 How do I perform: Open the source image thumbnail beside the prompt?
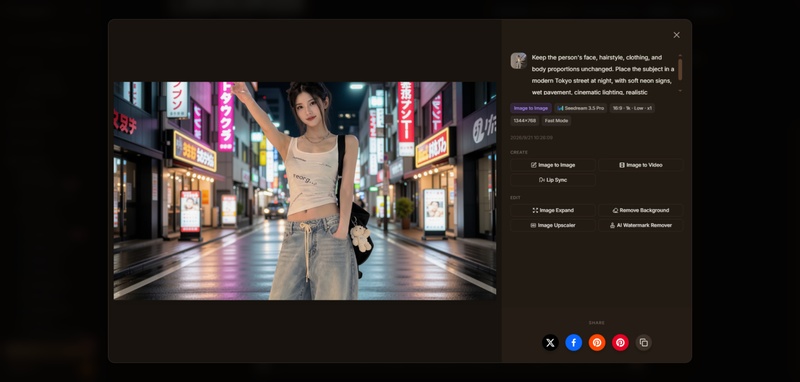519,61
